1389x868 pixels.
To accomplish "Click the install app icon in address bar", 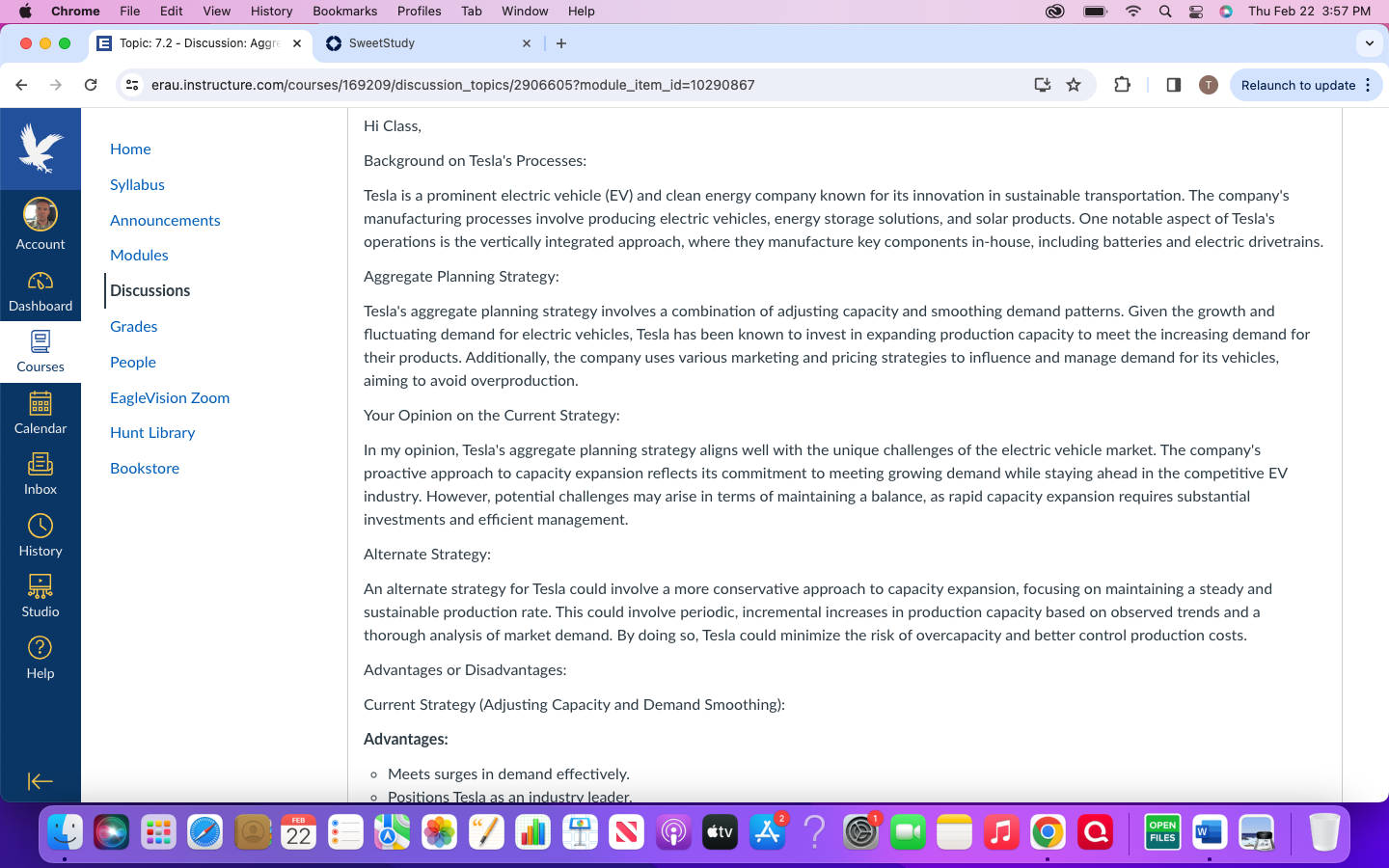I will coord(1043,85).
